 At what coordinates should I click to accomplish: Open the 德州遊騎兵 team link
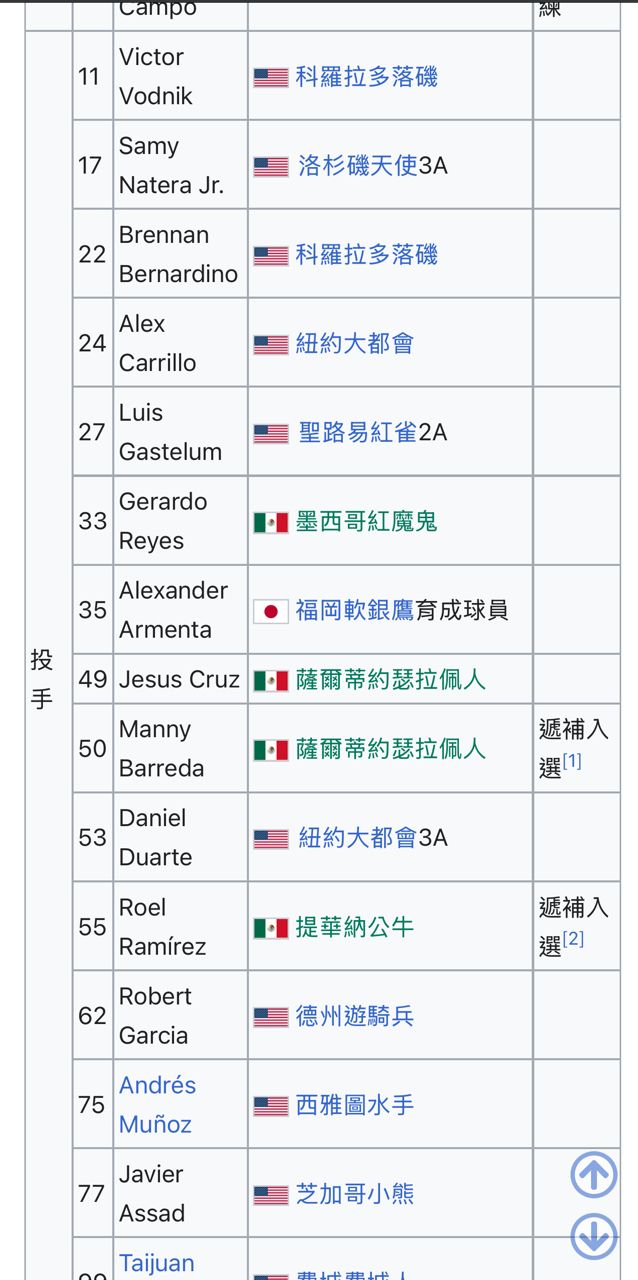point(354,1017)
